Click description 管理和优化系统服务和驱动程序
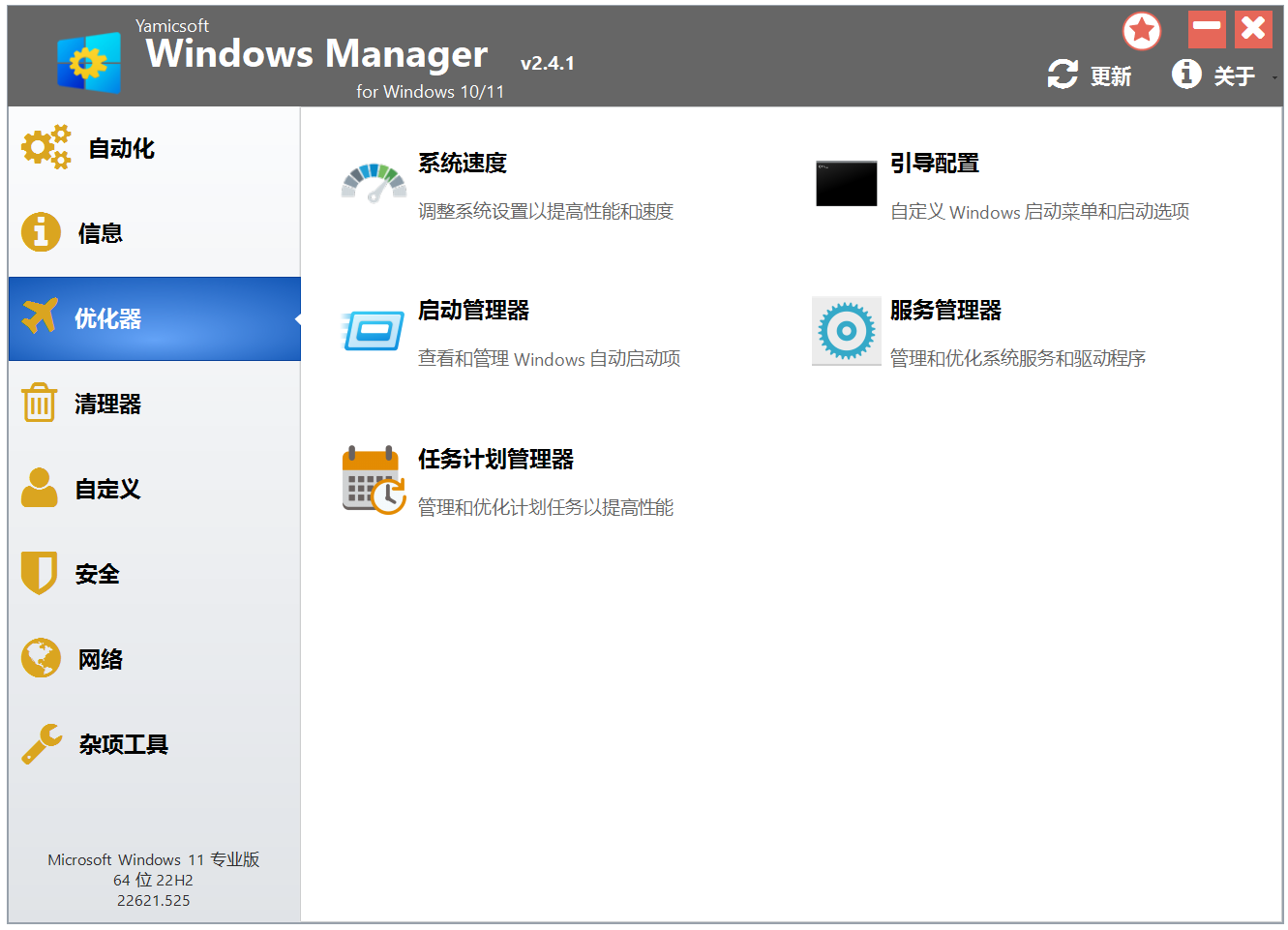1288x930 pixels. tap(1018, 358)
